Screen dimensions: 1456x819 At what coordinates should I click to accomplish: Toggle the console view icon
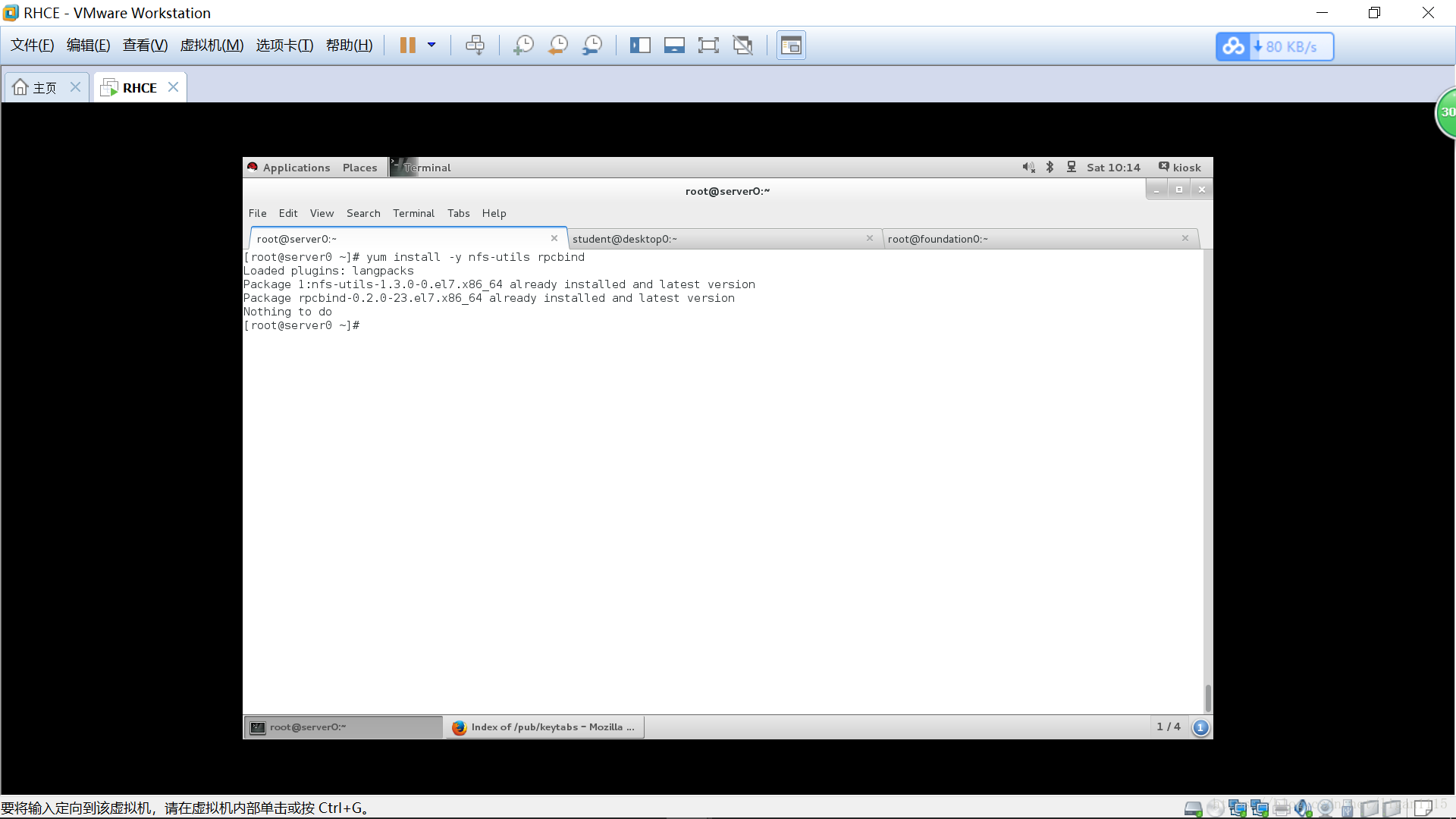click(x=791, y=45)
